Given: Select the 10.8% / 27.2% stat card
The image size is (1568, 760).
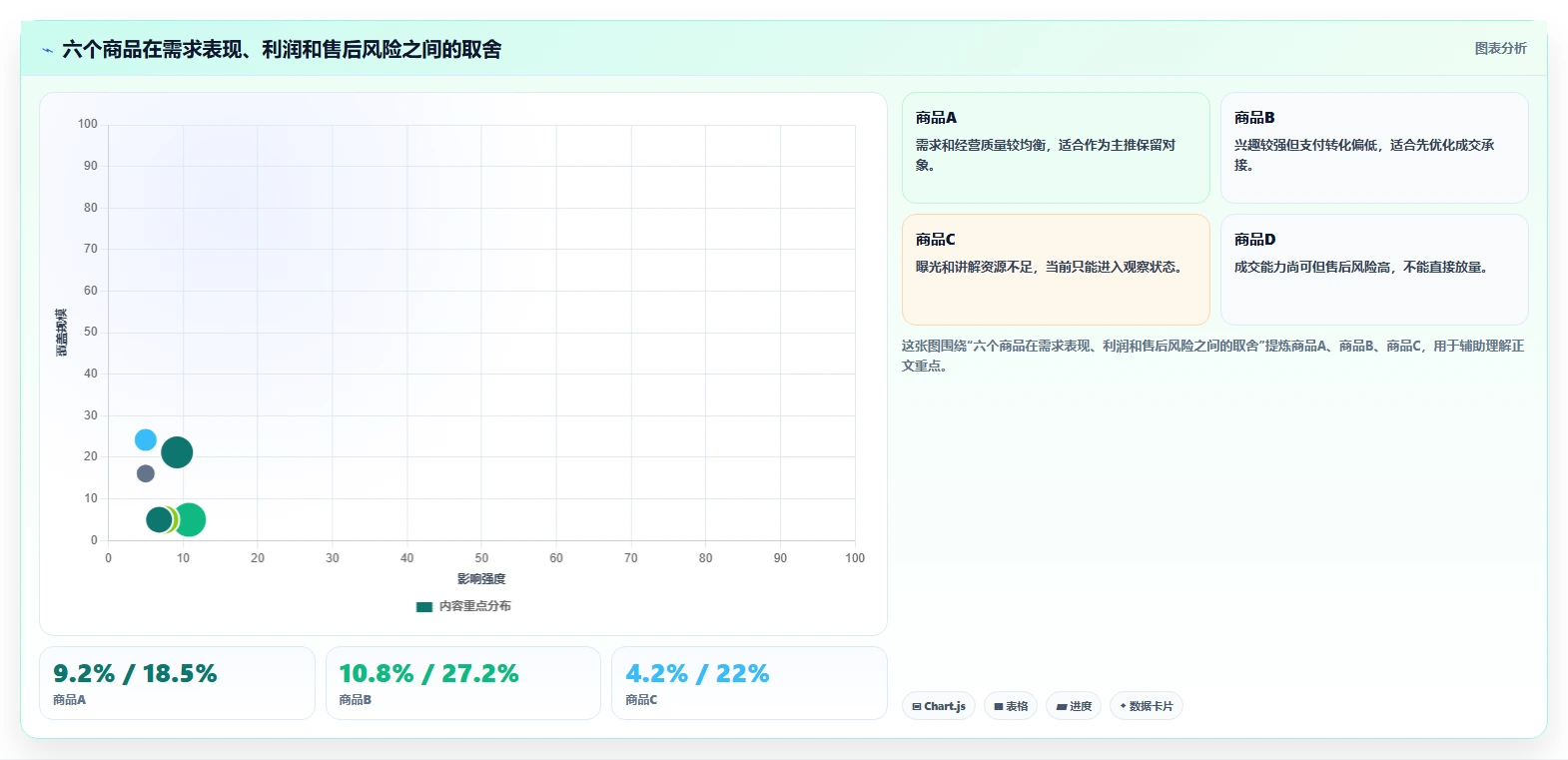Looking at the screenshot, I should click(x=463, y=683).
